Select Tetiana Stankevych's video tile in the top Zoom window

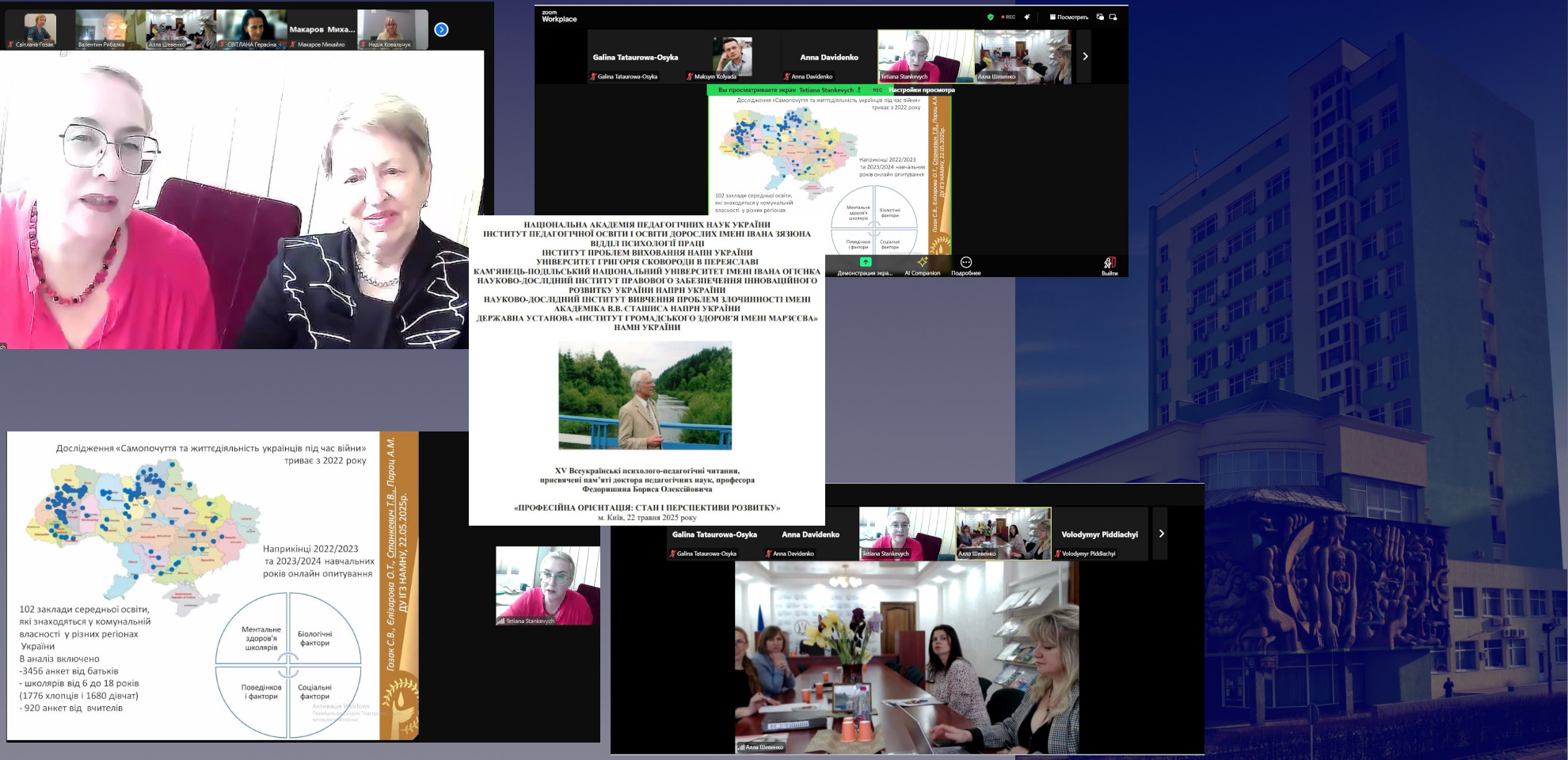pyautogui.click(x=926, y=57)
